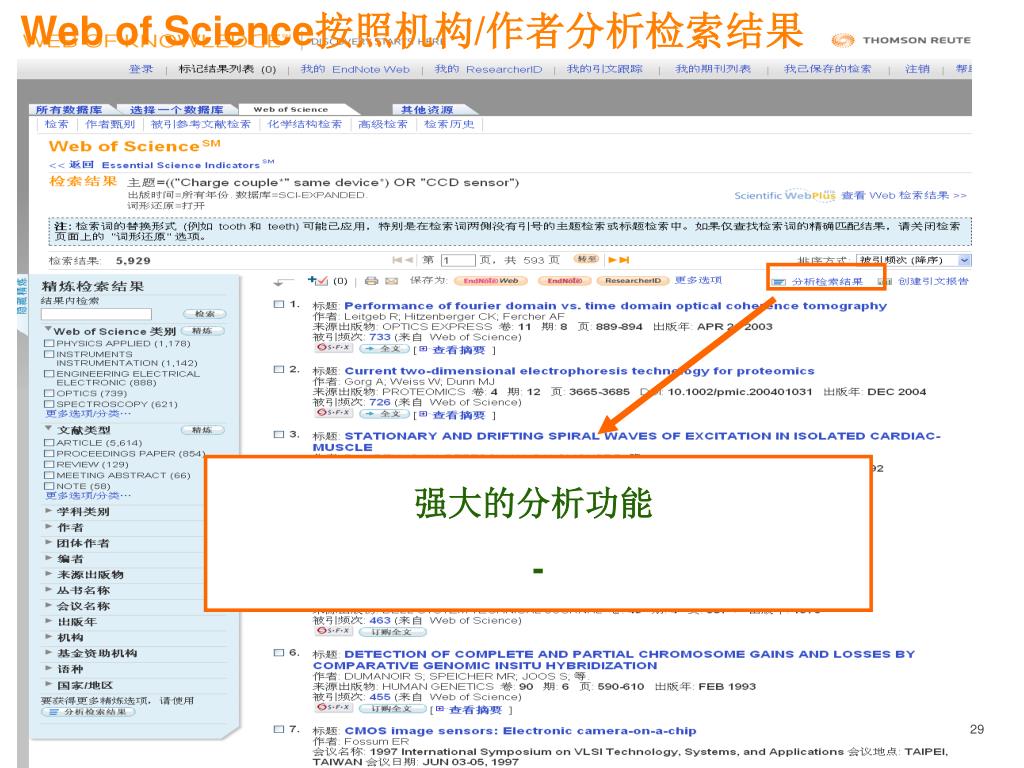Tick the OPTICS (739) checkbox
Viewport: 1024px width, 768px height.
[x=48, y=393]
